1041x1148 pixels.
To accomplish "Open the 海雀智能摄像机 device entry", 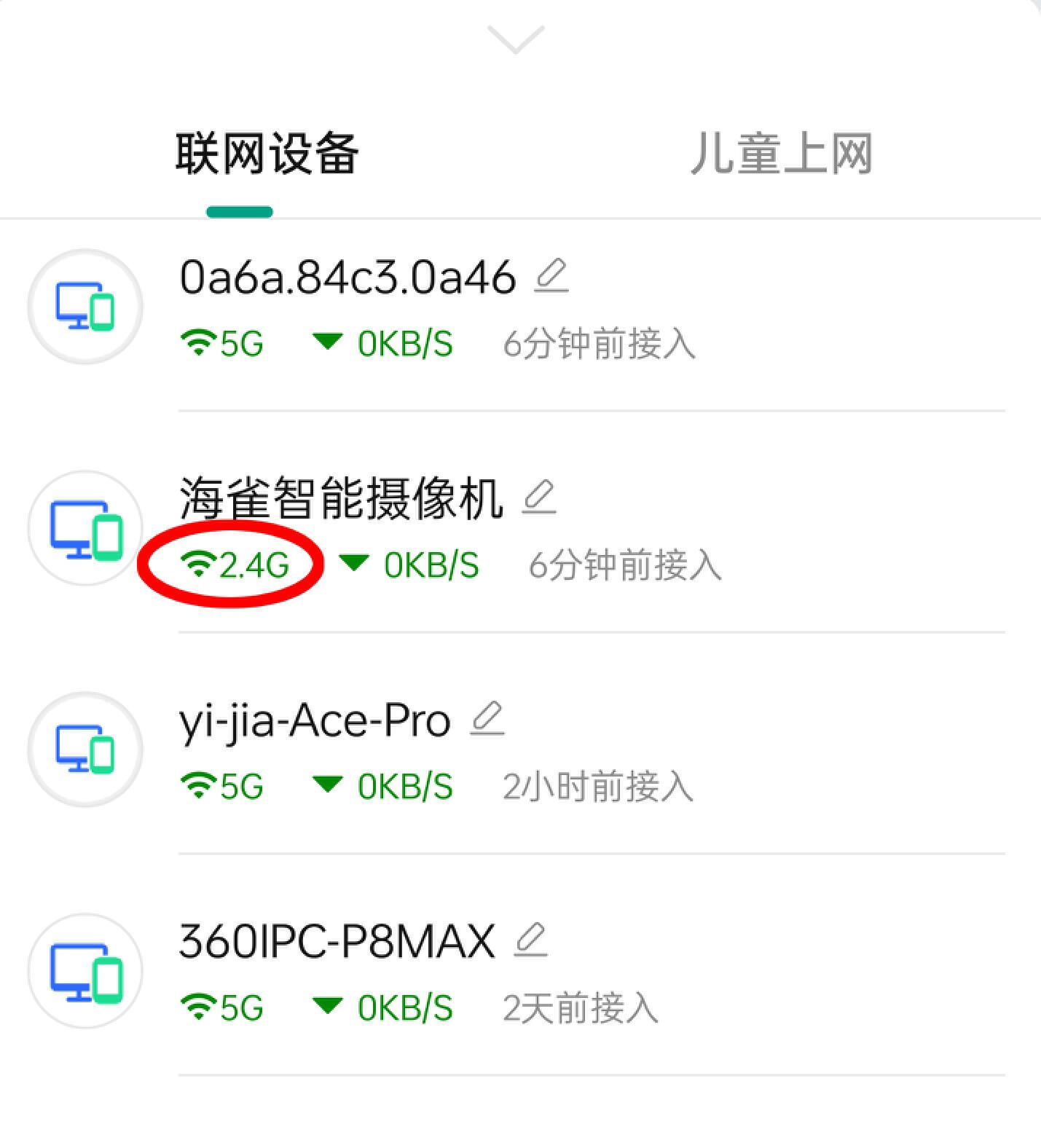I will (x=341, y=498).
